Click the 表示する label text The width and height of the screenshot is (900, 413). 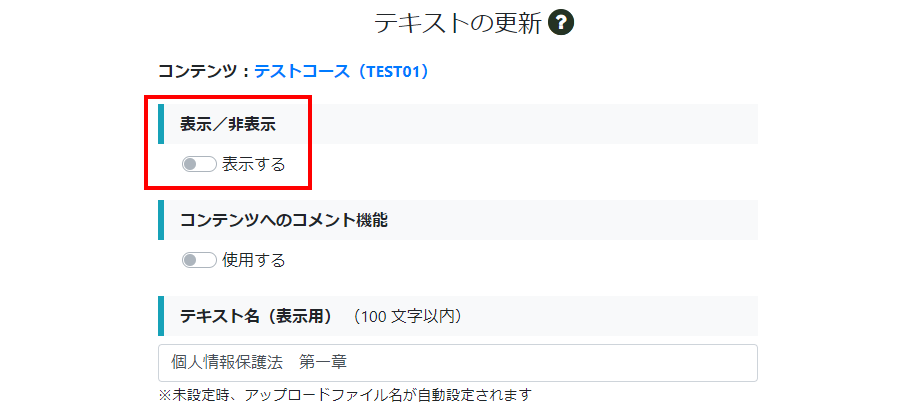pyautogui.click(x=254, y=165)
